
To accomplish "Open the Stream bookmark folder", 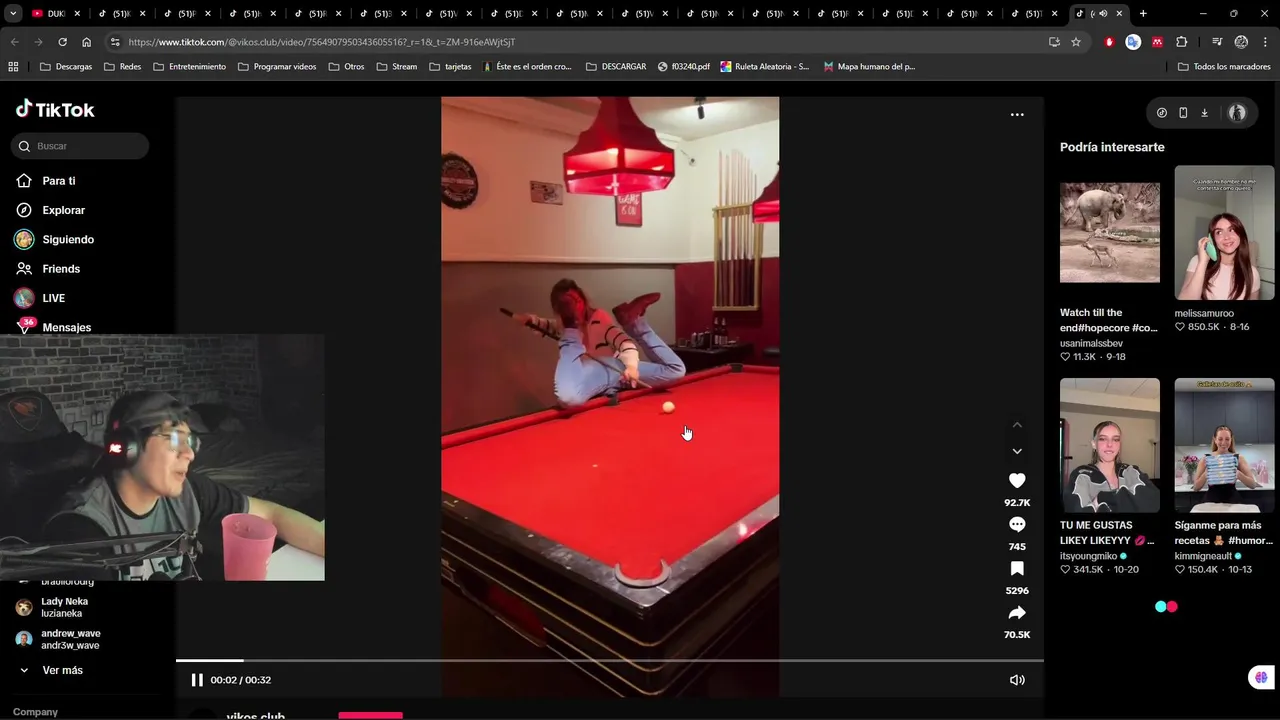I will (397, 67).
